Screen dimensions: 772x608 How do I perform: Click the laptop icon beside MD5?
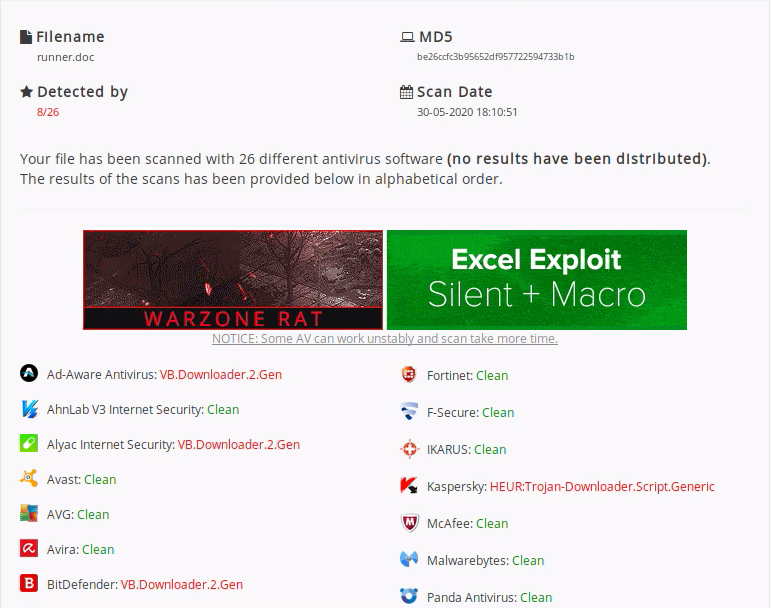pyautogui.click(x=407, y=37)
